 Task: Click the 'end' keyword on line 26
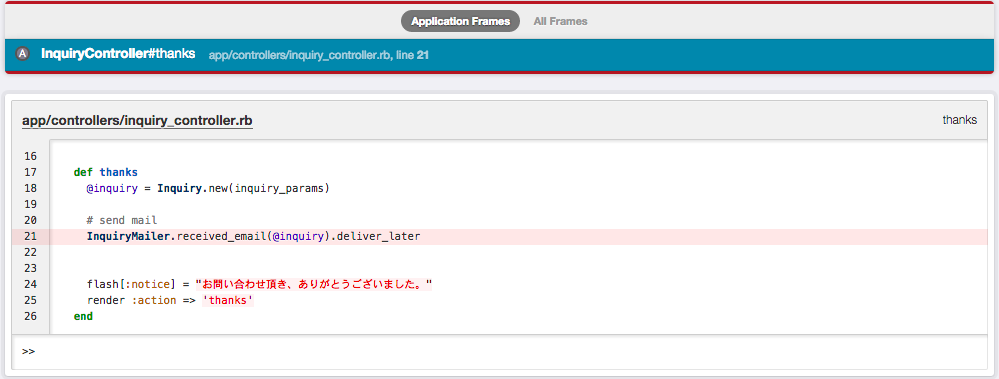(83, 316)
